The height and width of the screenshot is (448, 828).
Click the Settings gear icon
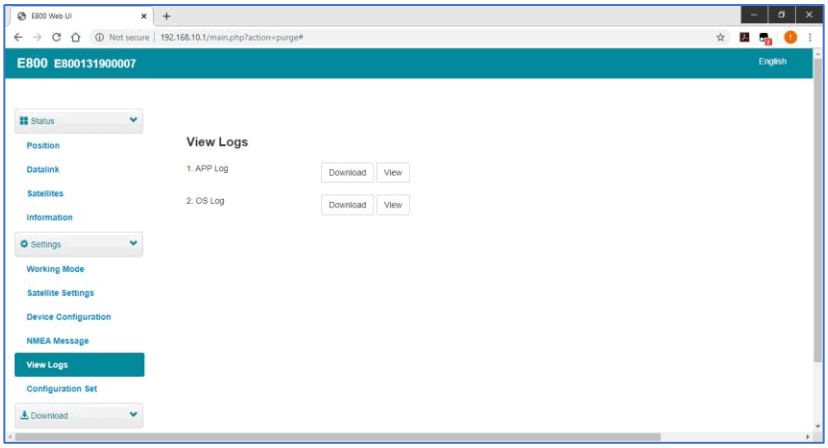tap(24, 244)
